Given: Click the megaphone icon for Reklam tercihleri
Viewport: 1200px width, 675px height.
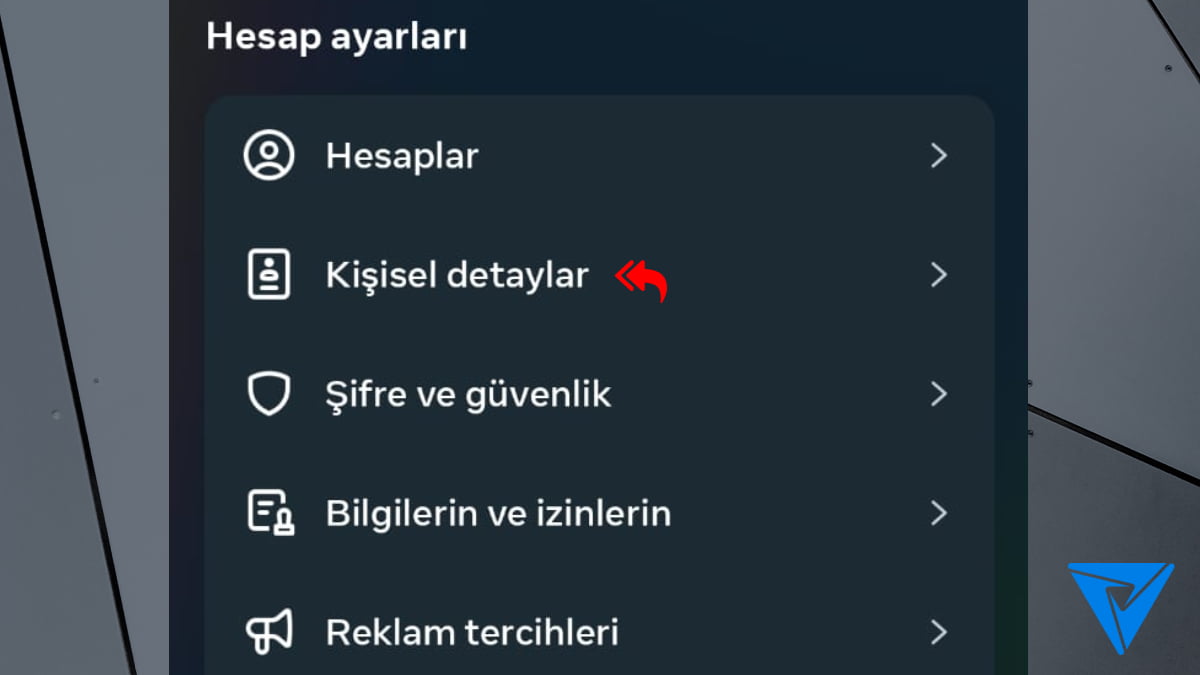Looking at the screenshot, I should pos(269,632).
